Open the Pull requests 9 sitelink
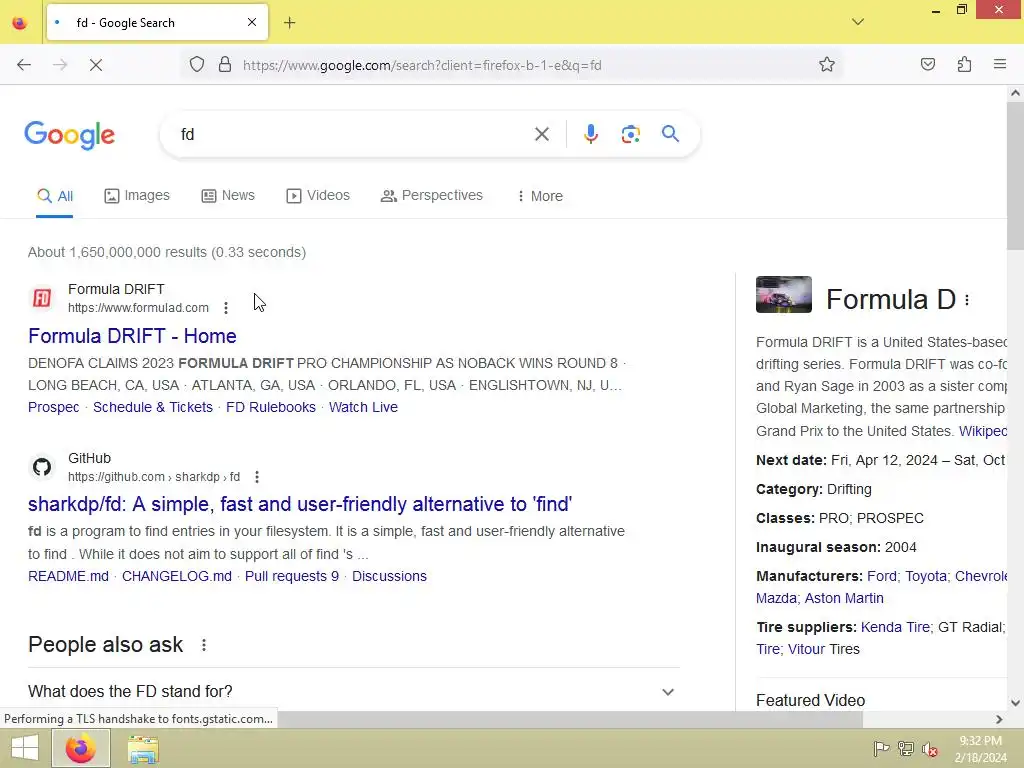The image size is (1024, 768). (x=292, y=576)
